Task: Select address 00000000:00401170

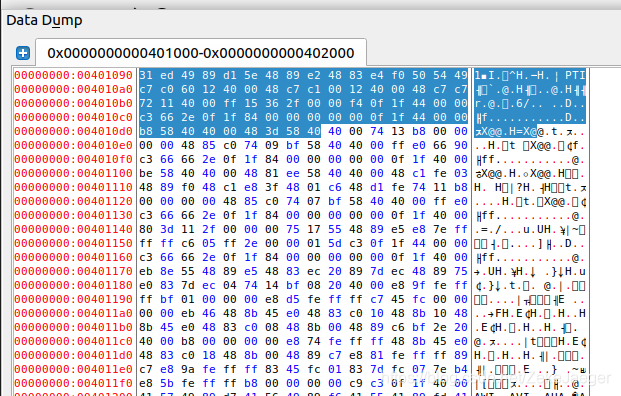Action: 74,271
